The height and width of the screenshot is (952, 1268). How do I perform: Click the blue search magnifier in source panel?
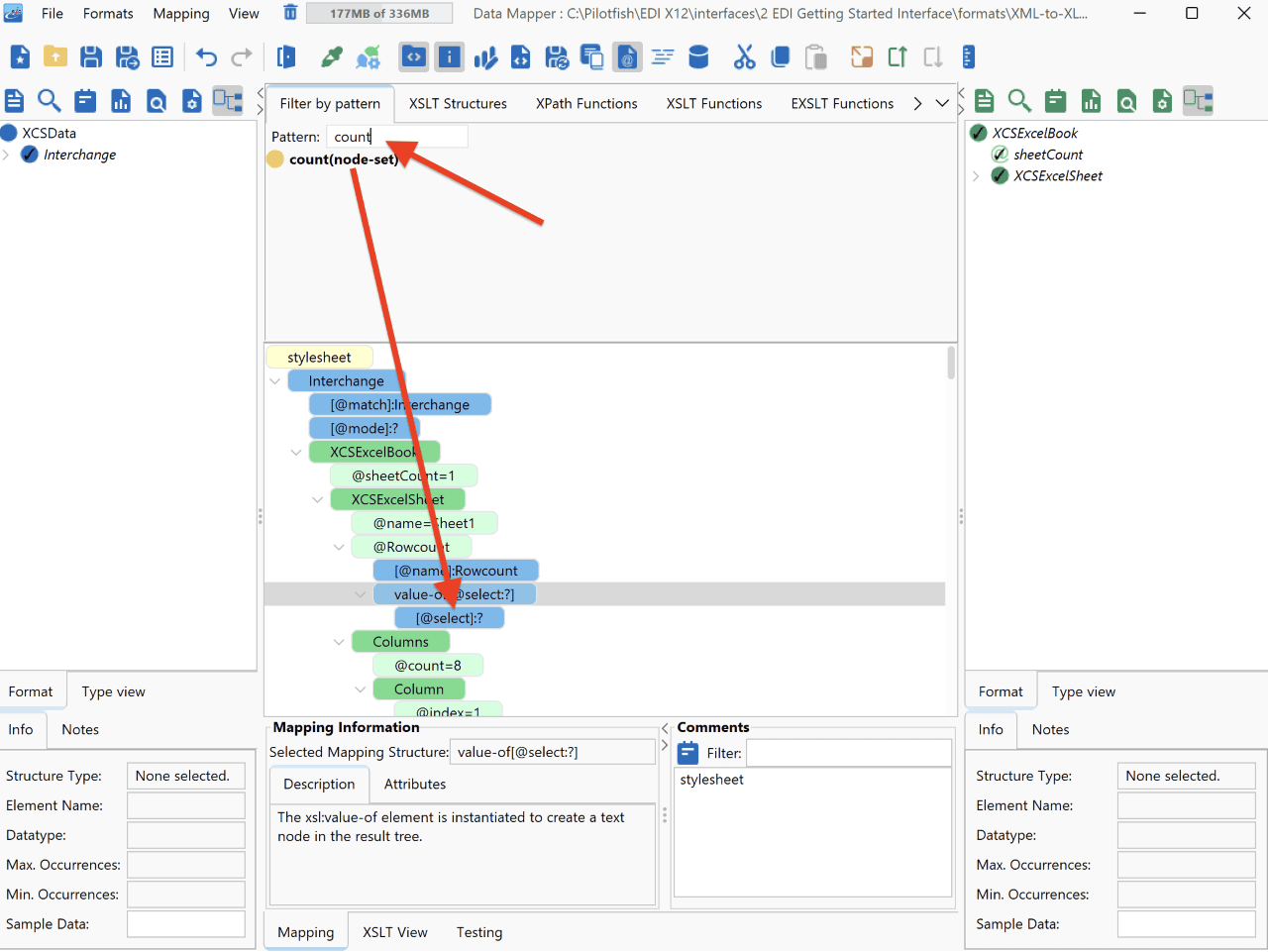pos(50,100)
